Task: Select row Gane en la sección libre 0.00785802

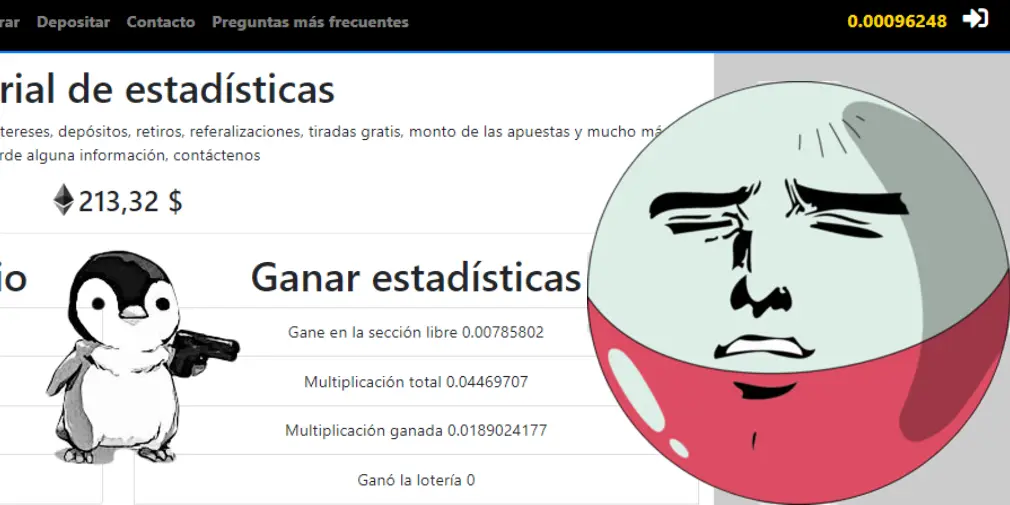Action: [x=416, y=332]
